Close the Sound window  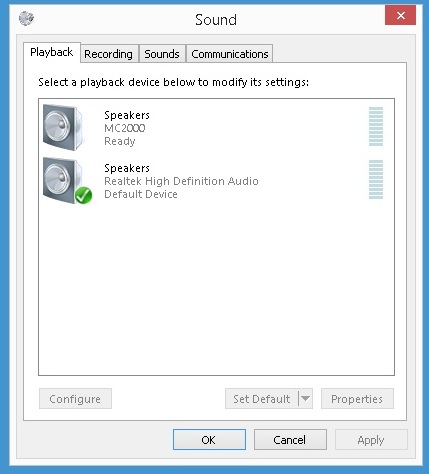(400, 15)
